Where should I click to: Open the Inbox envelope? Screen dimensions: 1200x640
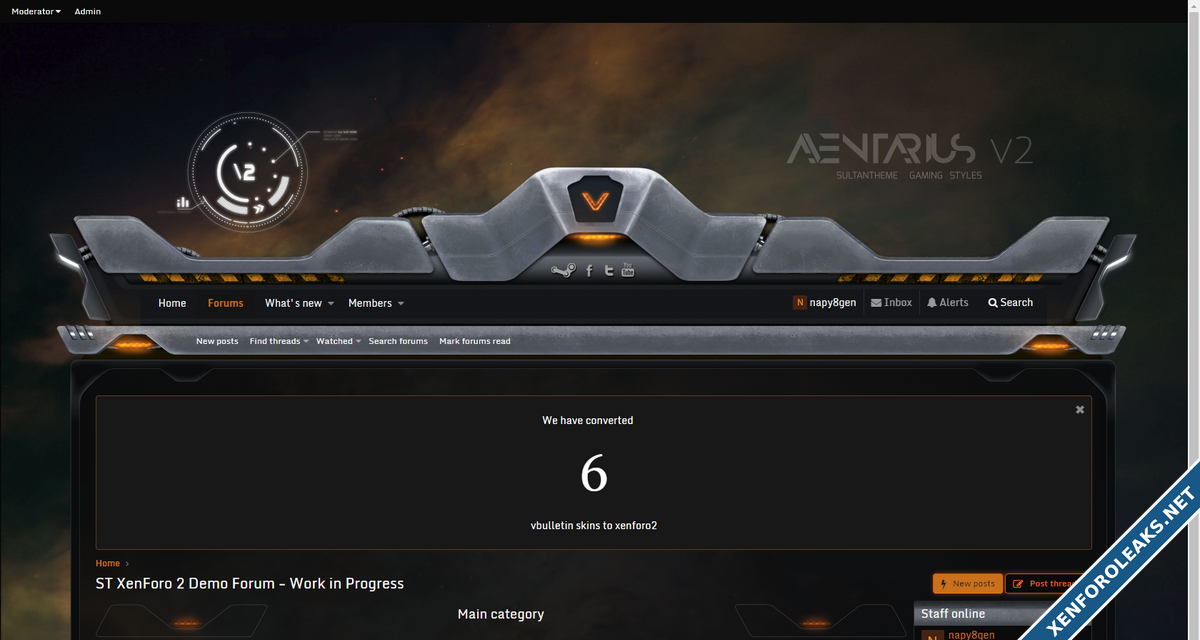(x=891, y=303)
